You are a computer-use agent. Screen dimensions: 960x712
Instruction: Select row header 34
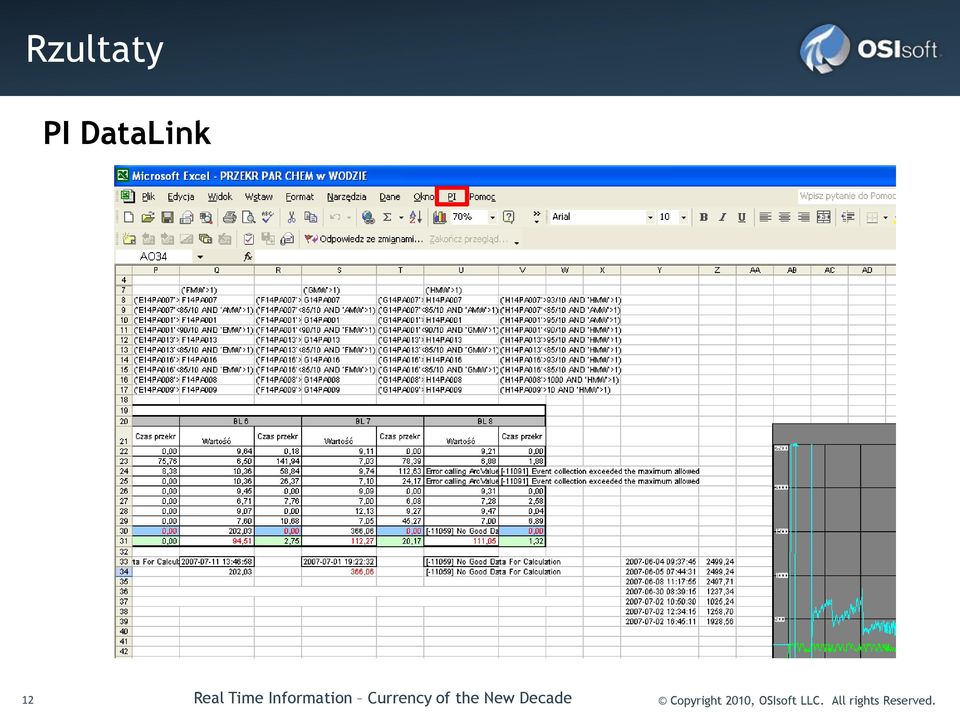124,572
